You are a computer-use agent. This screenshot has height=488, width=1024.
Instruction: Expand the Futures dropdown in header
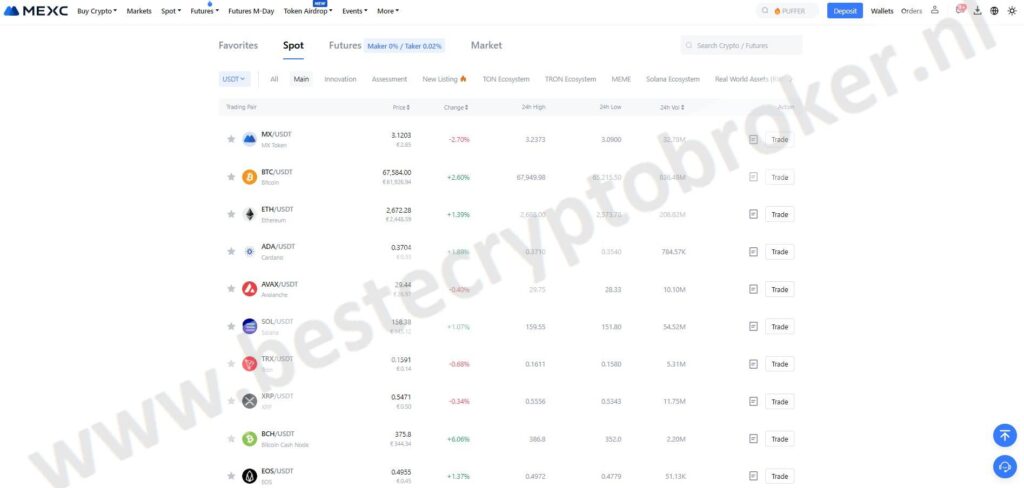click(x=204, y=11)
